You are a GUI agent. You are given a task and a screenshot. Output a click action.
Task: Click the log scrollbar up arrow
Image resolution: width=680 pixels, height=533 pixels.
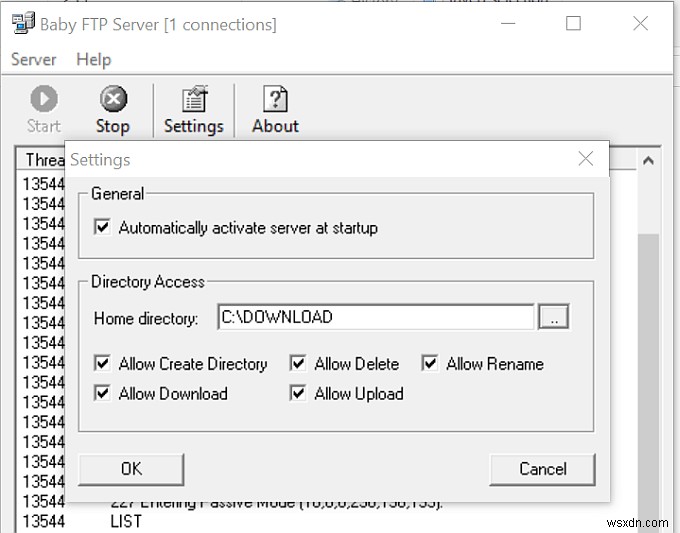coord(648,160)
